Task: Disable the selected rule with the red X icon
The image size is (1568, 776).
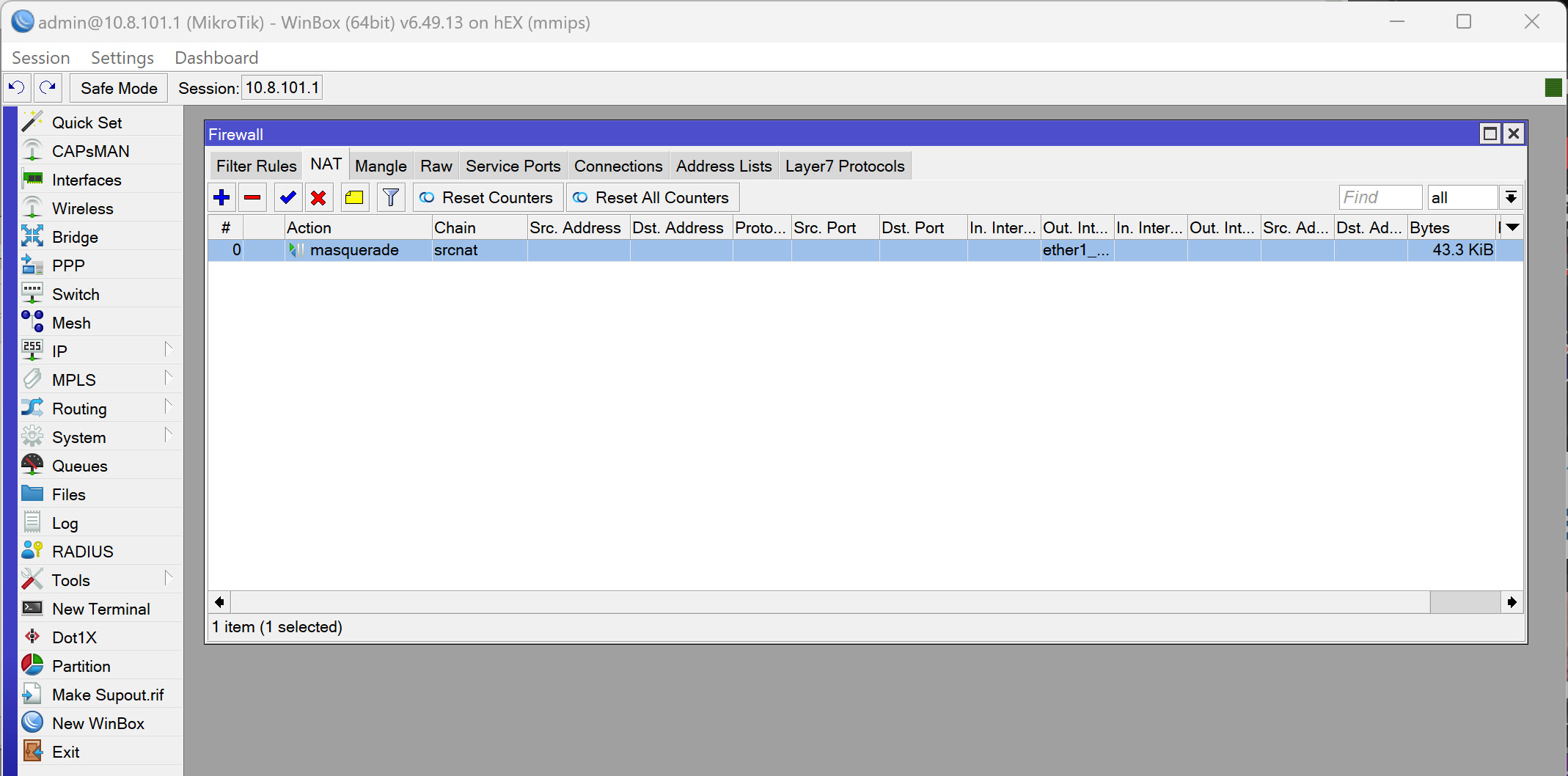Action: click(x=318, y=197)
